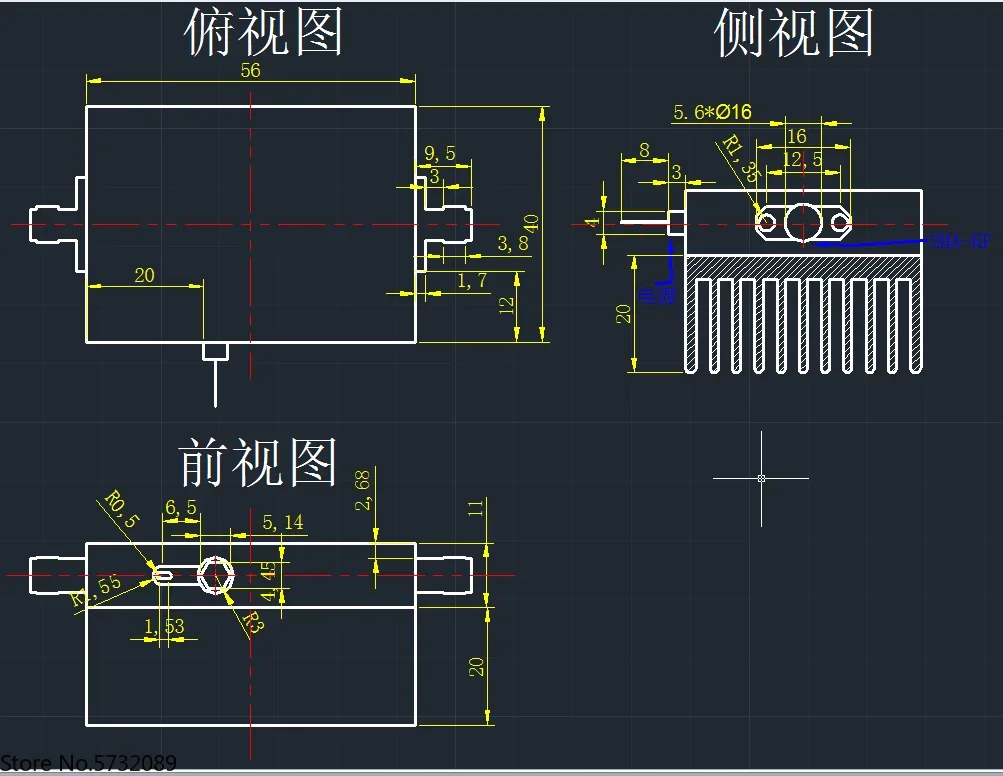Click the 40 height dimension in top view

click(531, 223)
